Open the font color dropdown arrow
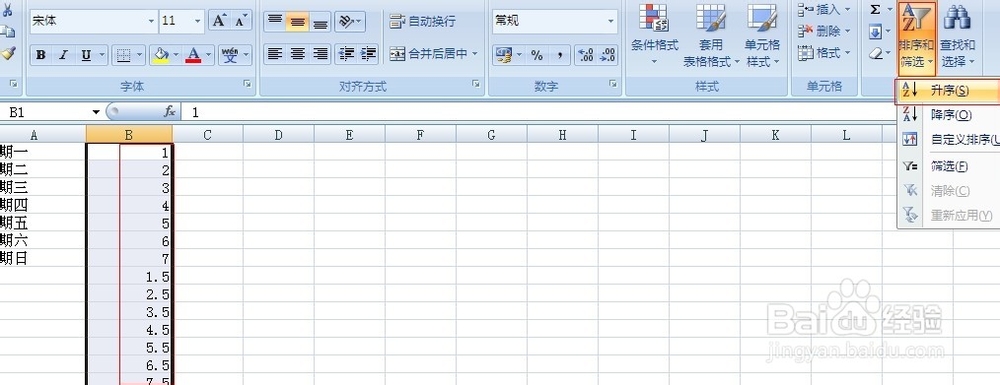The width and height of the screenshot is (1000, 385). pos(210,55)
